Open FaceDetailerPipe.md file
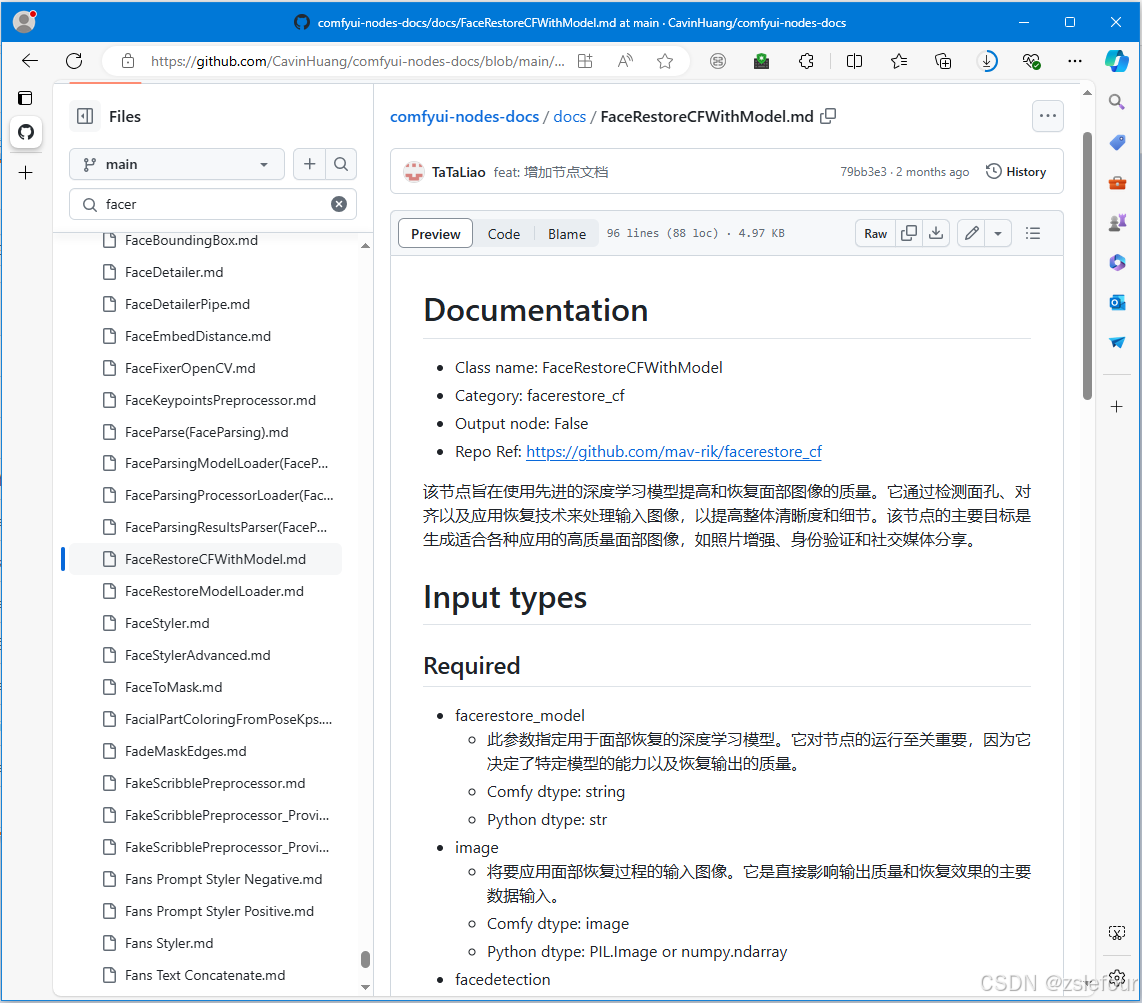 187,304
